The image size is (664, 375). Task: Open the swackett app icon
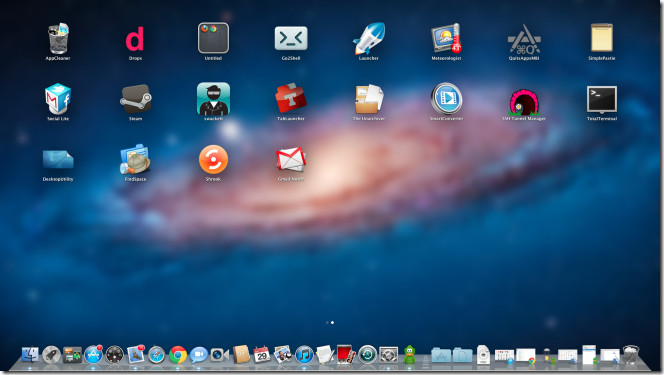213,99
